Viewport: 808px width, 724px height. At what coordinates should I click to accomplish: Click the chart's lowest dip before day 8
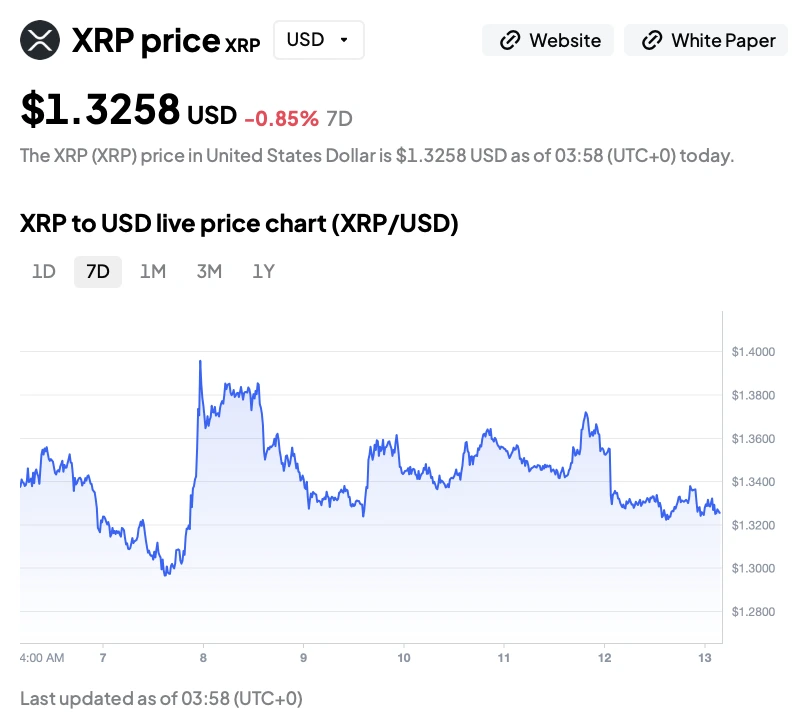coord(166,574)
